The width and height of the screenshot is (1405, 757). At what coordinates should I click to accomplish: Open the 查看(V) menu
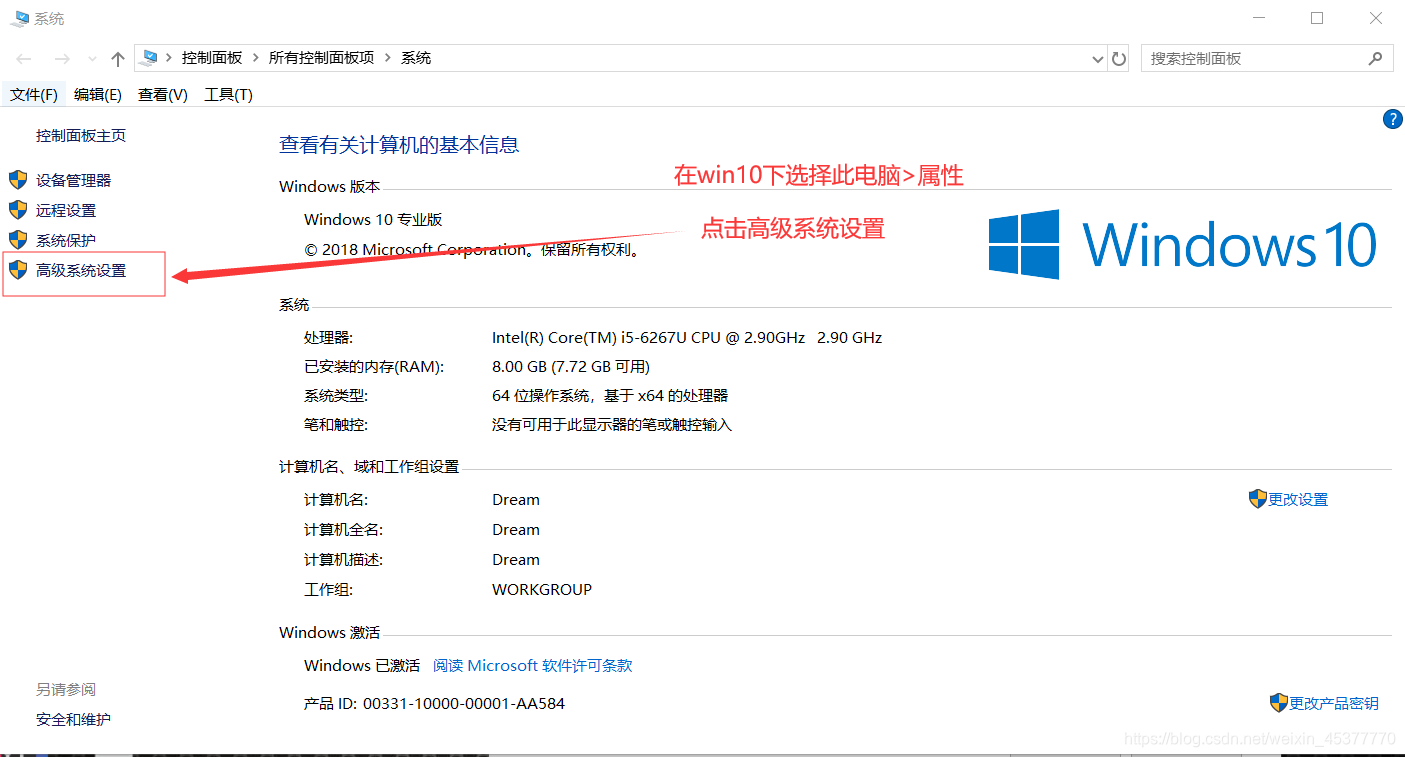pyautogui.click(x=163, y=94)
